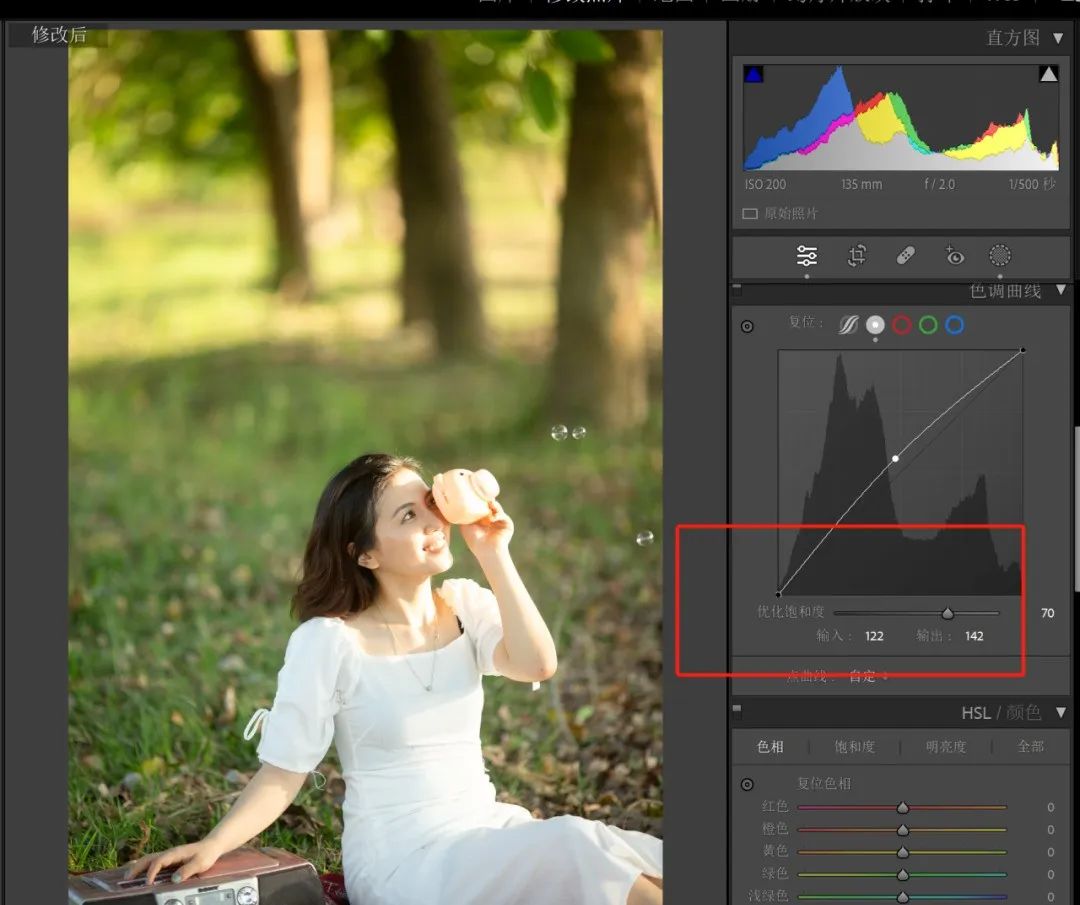Open the Masking dotted-circle tool
This screenshot has height=905, width=1080.
click(x=1000, y=256)
